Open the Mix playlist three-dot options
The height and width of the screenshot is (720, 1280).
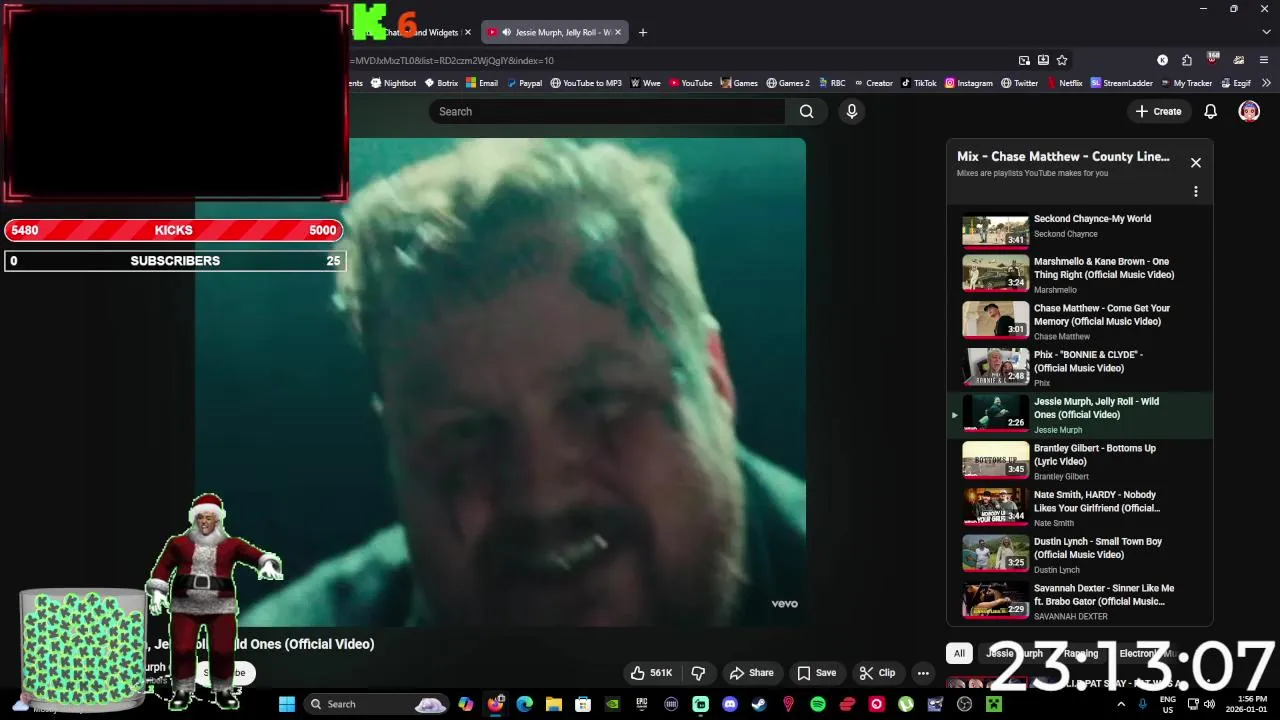point(1195,191)
